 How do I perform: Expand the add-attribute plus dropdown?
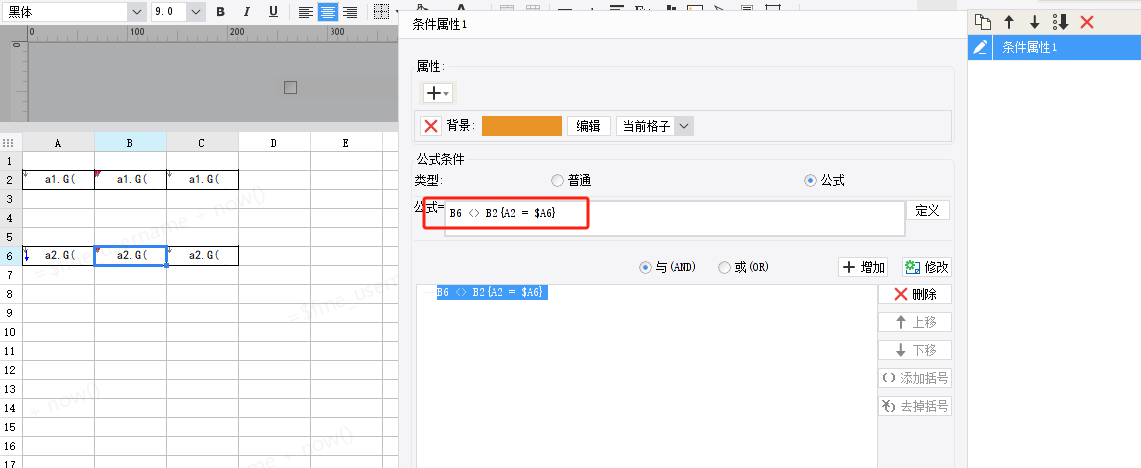438,93
